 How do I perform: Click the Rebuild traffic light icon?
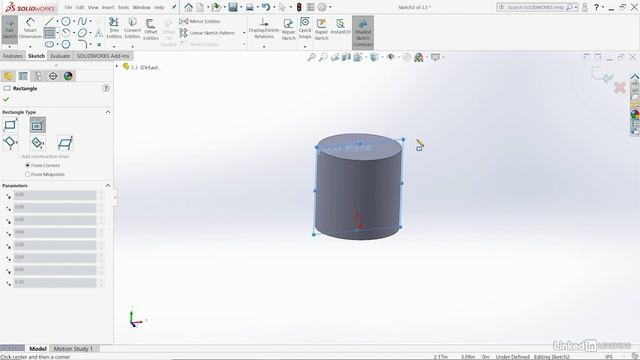[299, 7]
